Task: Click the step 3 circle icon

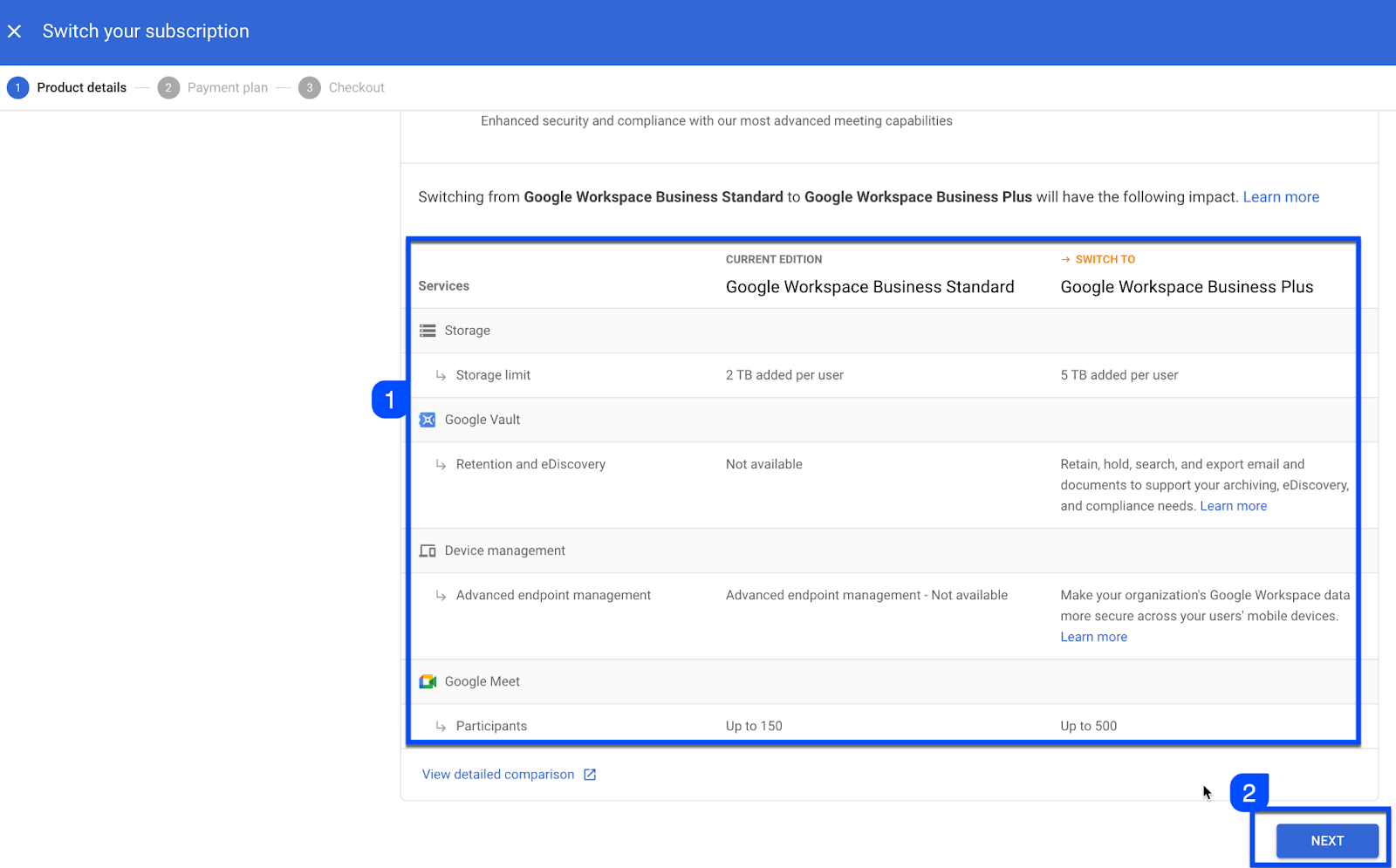Action: click(x=310, y=87)
